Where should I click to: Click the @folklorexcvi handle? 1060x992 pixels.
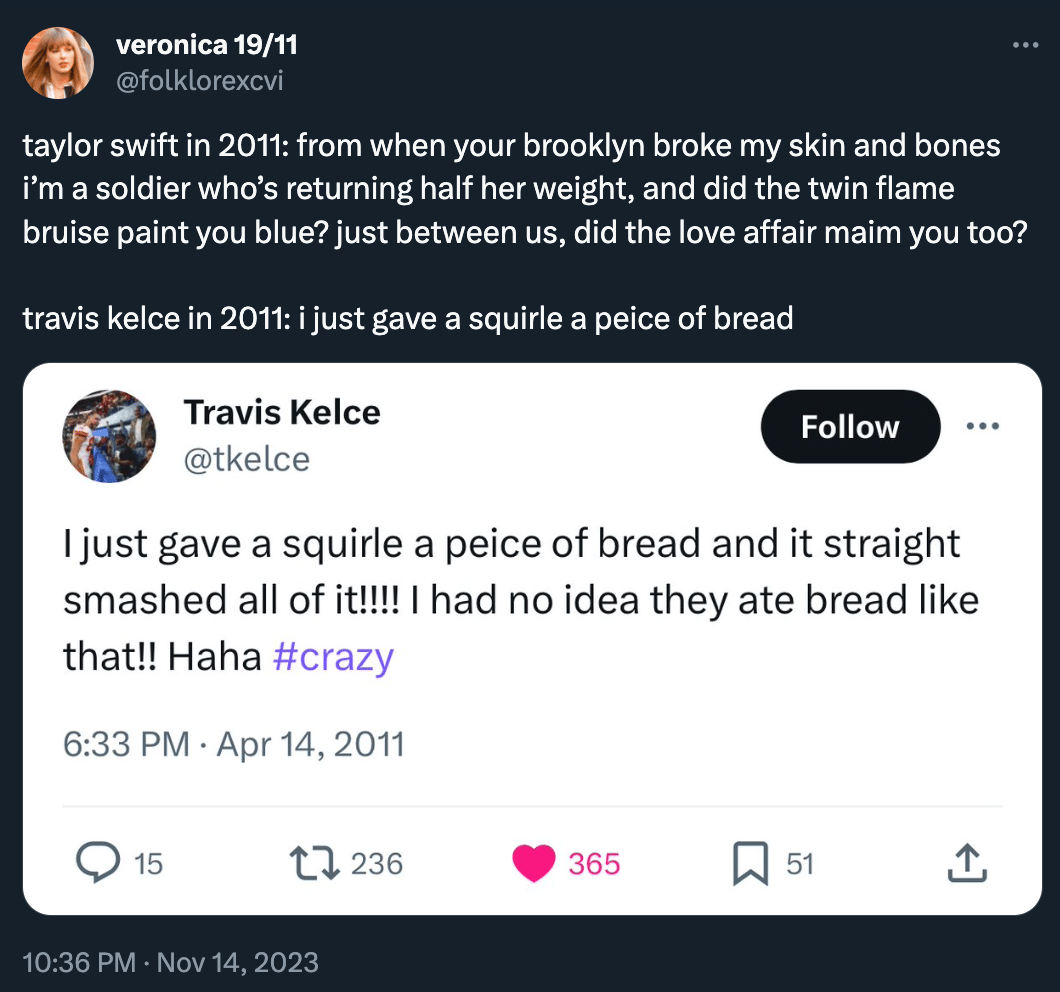point(200,80)
